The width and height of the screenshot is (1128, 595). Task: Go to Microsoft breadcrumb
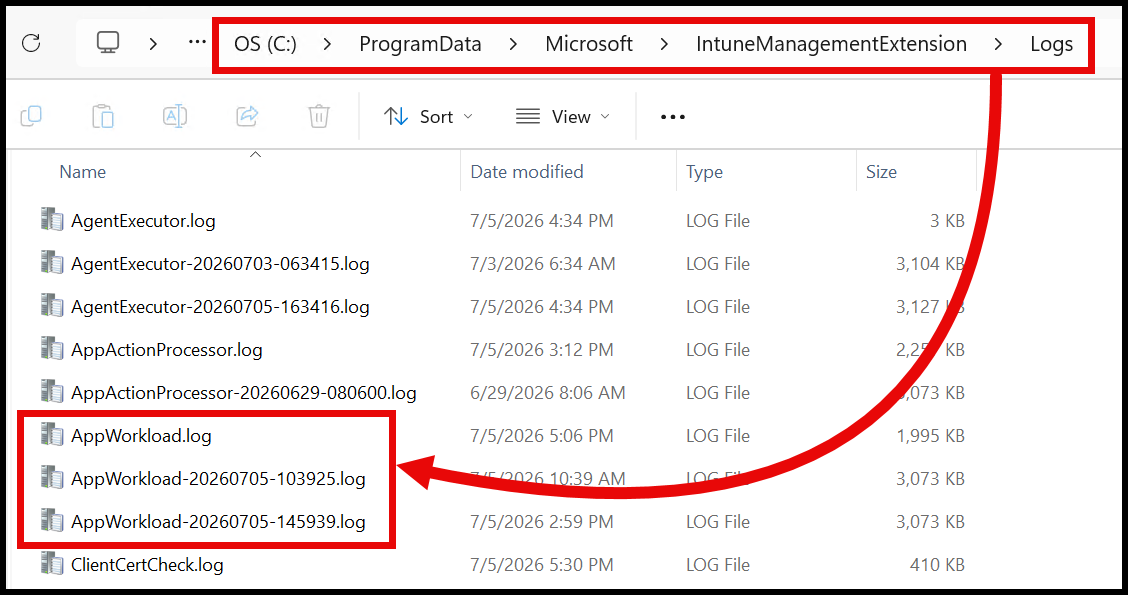tap(588, 44)
